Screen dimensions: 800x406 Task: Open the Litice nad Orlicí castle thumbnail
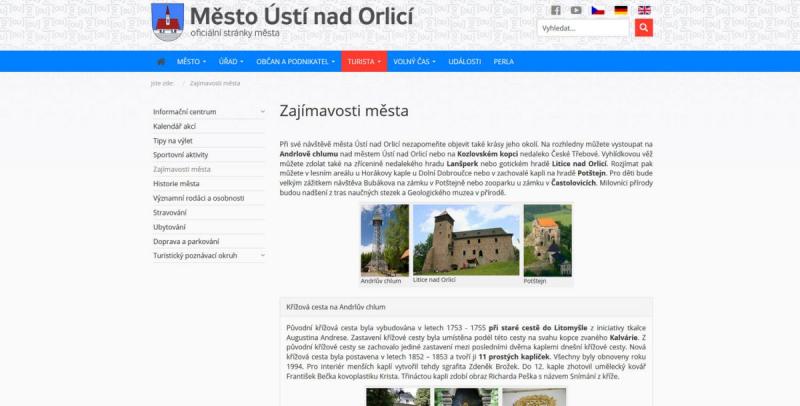pos(466,240)
